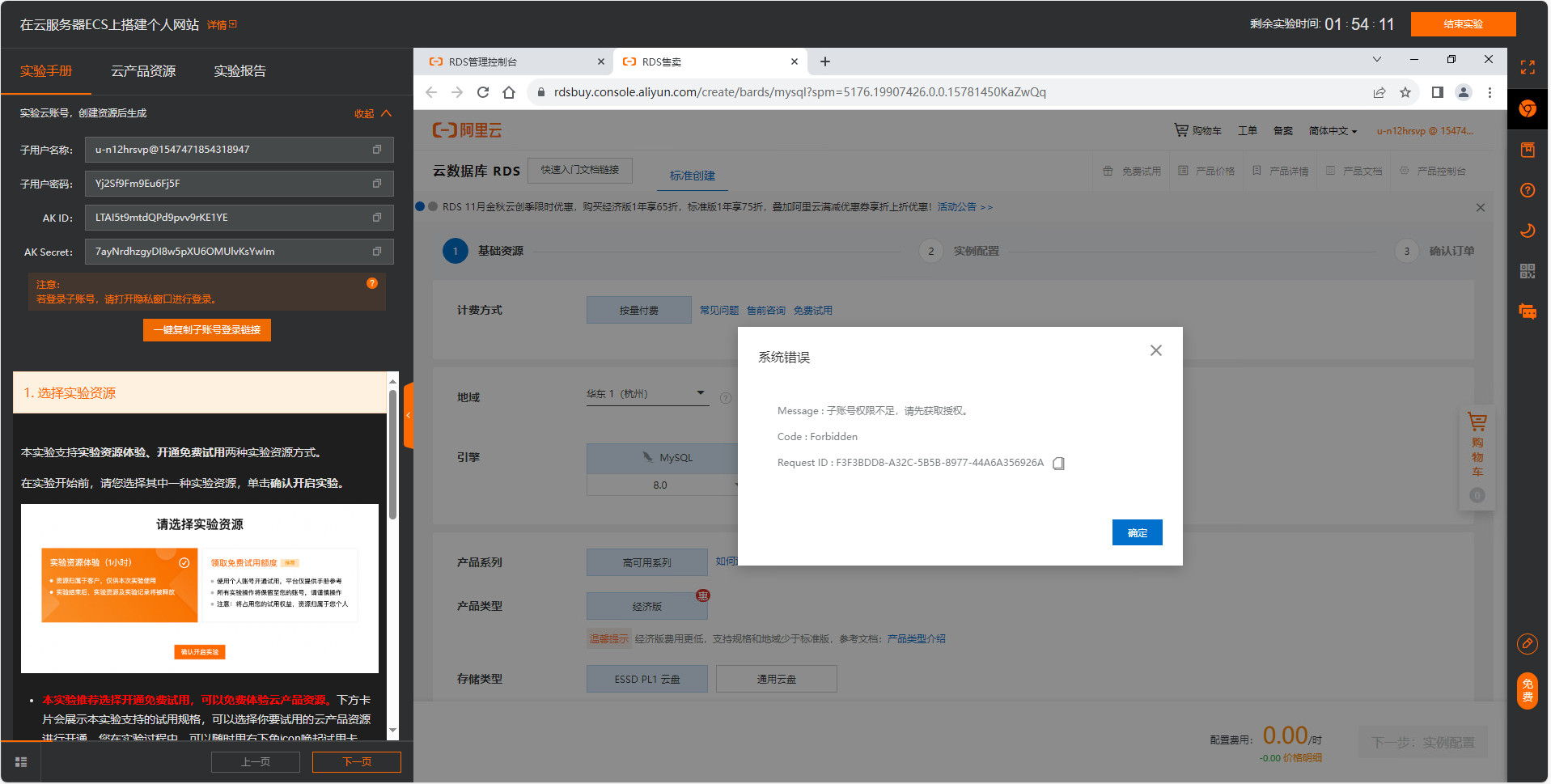Open experiment 详情 link
1551x784 pixels.
click(222, 25)
